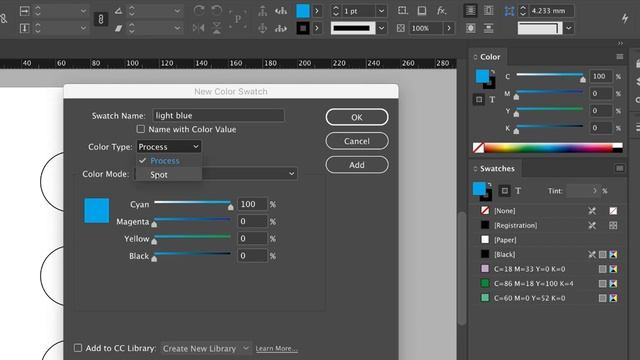The height and width of the screenshot is (360, 640).
Task: Open the rotation angle dropdown
Action: 178,11
